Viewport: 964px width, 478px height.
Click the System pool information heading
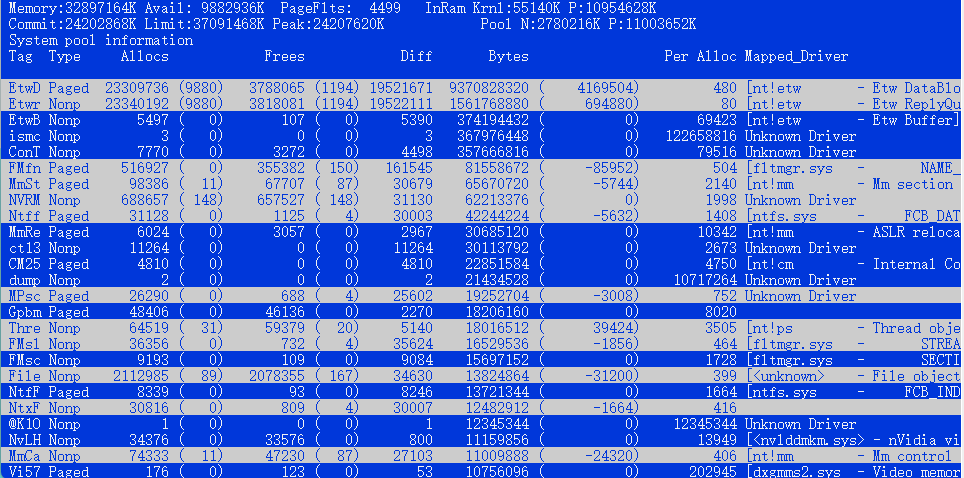[101, 41]
